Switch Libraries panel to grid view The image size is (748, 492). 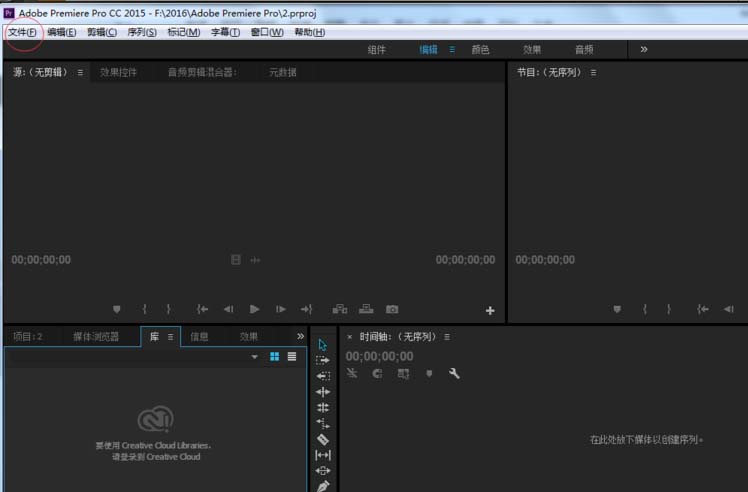pos(274,356)
